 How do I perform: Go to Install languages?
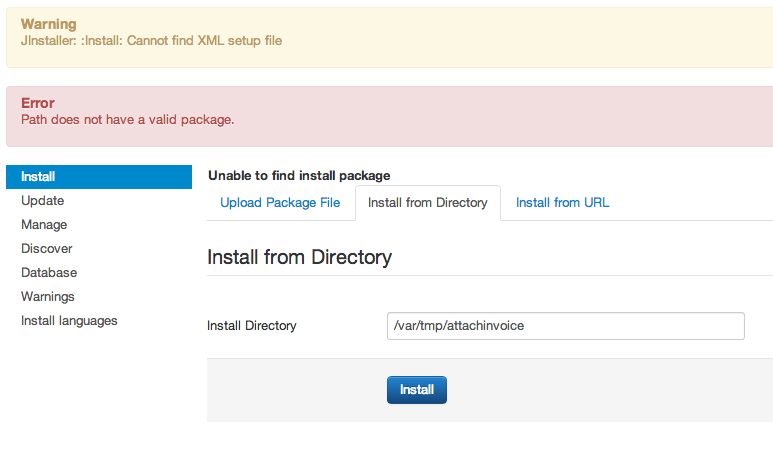pos(69,321)
